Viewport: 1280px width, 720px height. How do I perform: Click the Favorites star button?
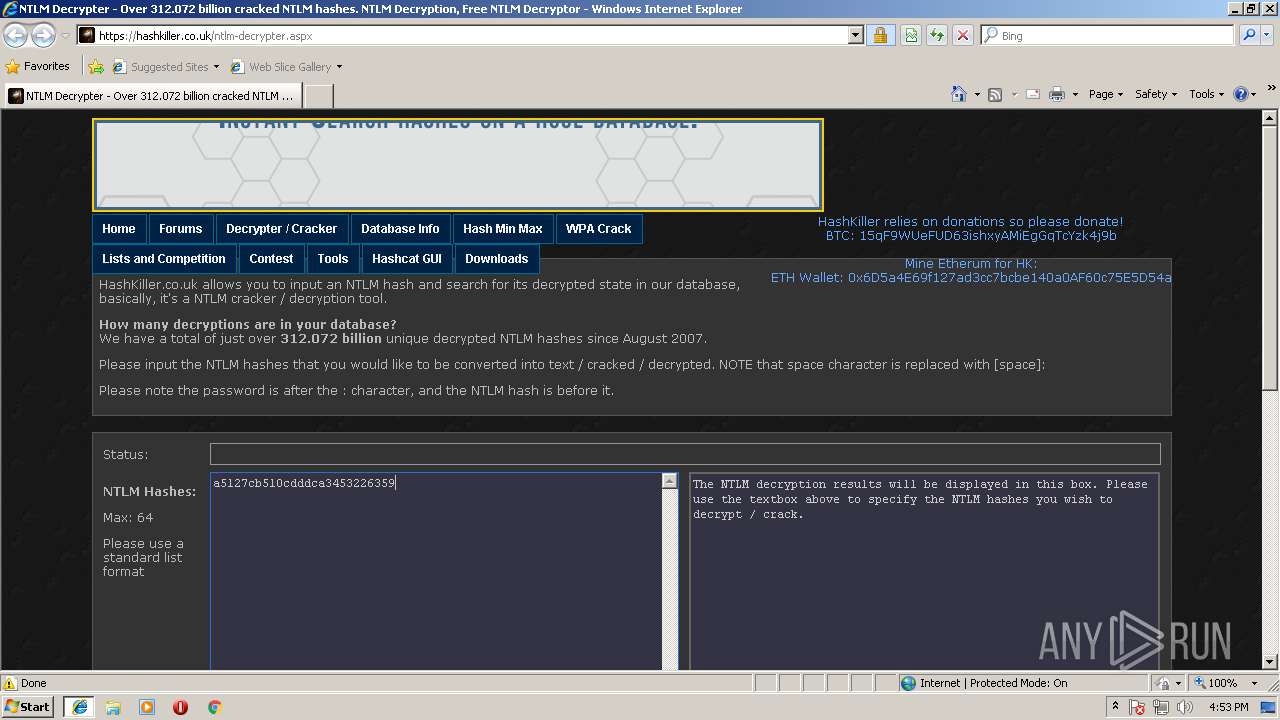(38, 66)
